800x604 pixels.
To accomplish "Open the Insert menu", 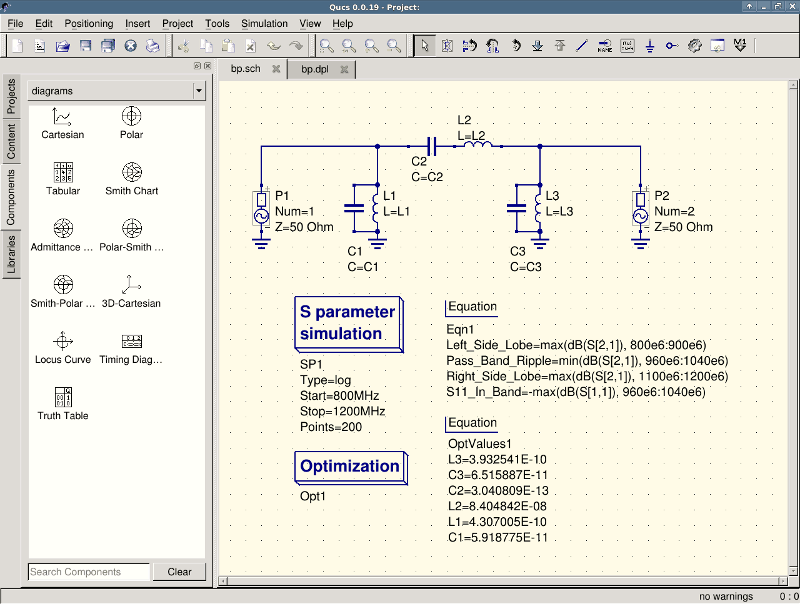I will 138,23.
